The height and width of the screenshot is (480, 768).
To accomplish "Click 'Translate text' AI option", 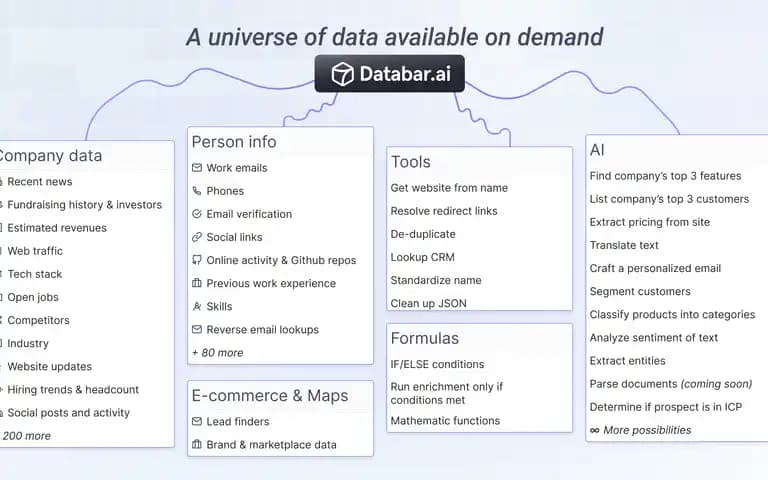I will point(624,245).
